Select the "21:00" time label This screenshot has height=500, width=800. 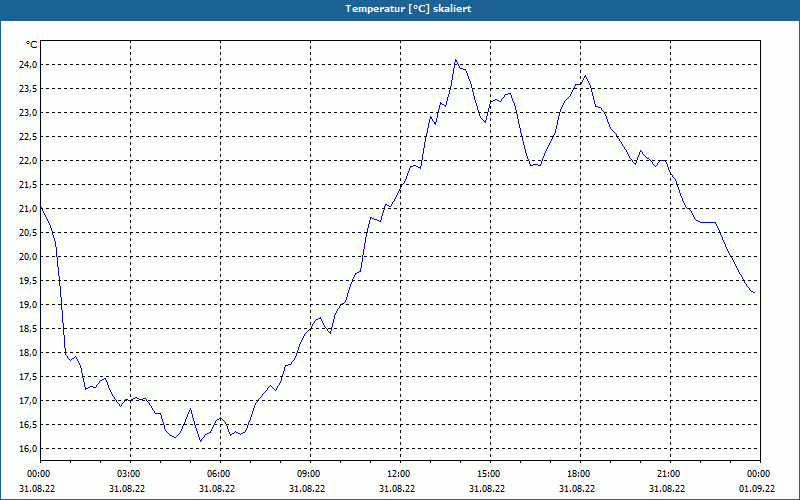pyautogui.click(x=670, y=474)
